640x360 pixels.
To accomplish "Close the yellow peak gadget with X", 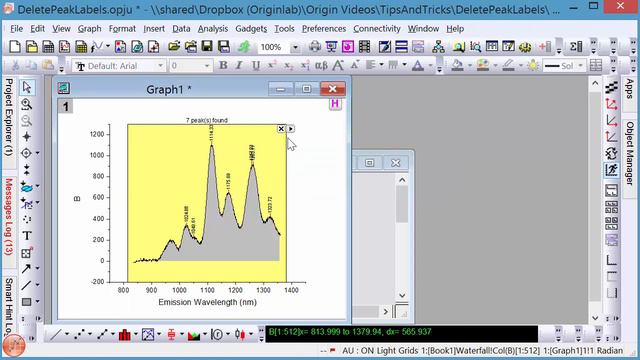I will pyautogui.click(x=281, y=129).
